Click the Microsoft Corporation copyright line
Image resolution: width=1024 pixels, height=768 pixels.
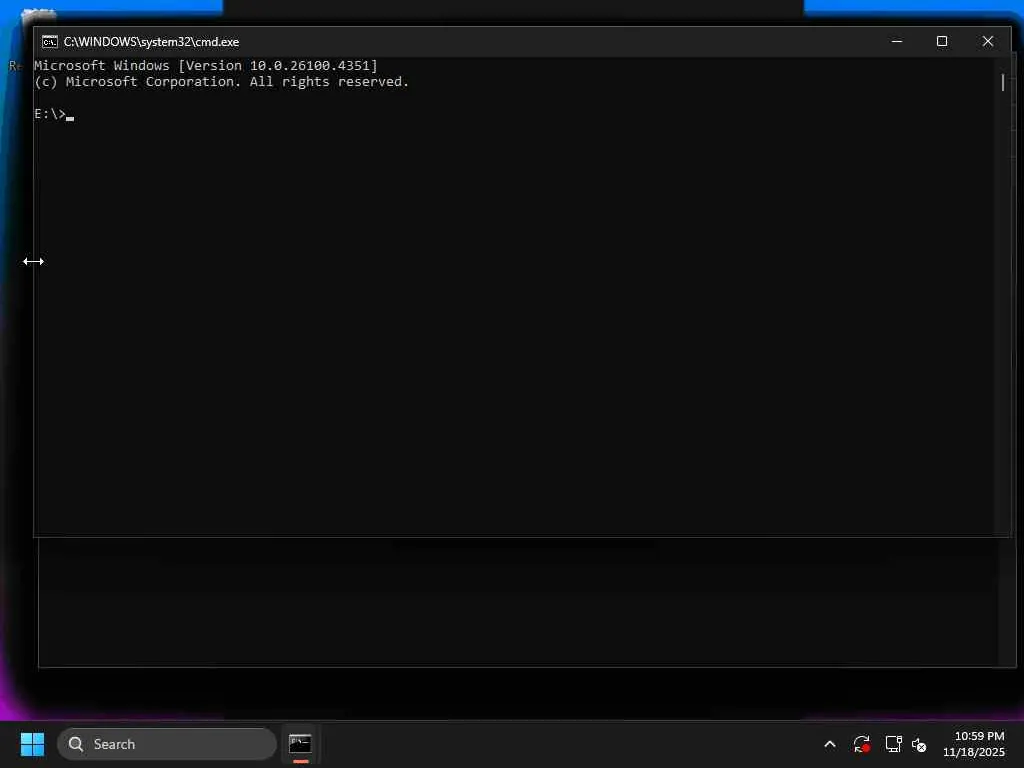(x=221, y=82)
